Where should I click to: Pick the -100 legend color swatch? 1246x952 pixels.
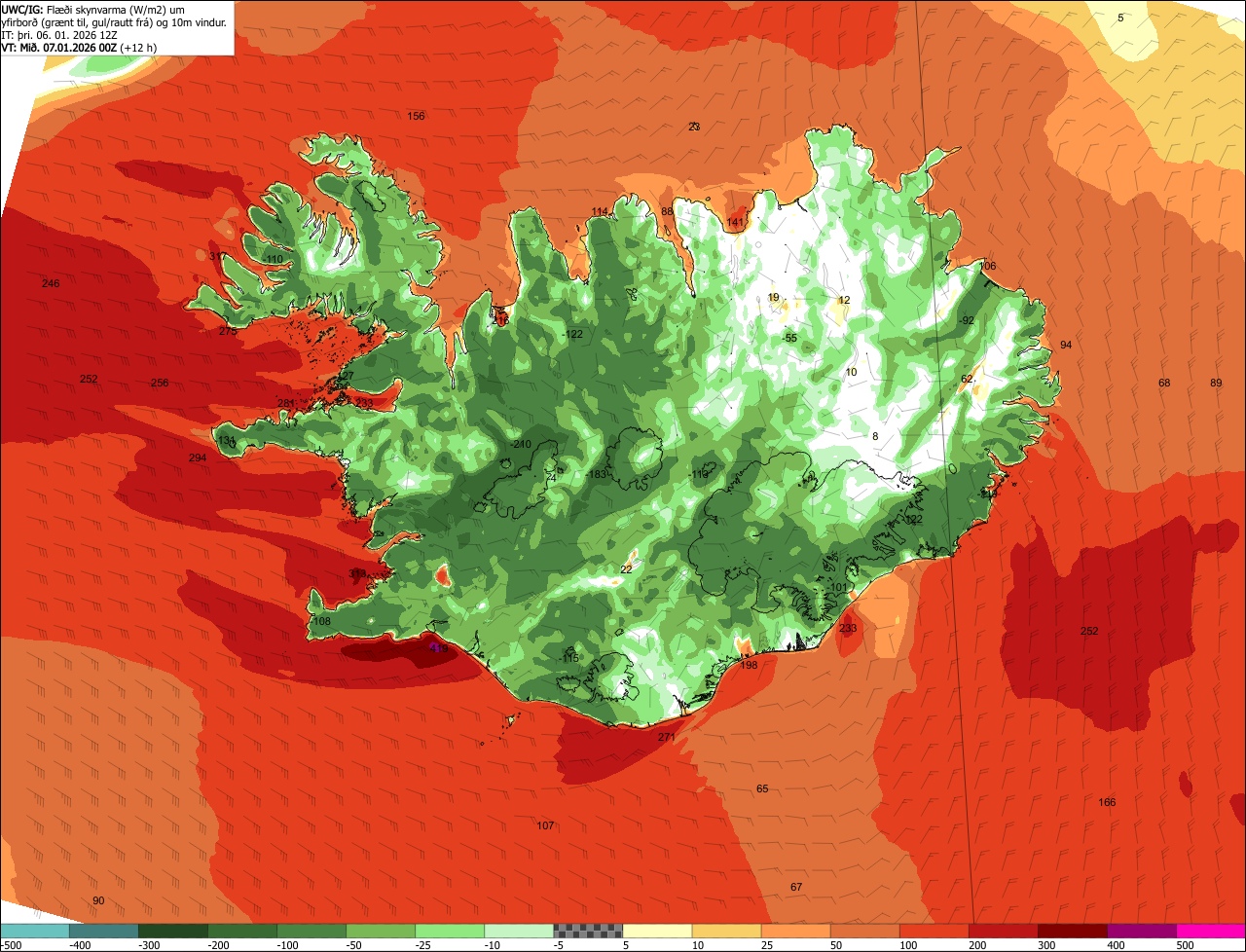(x=311, y=931)
